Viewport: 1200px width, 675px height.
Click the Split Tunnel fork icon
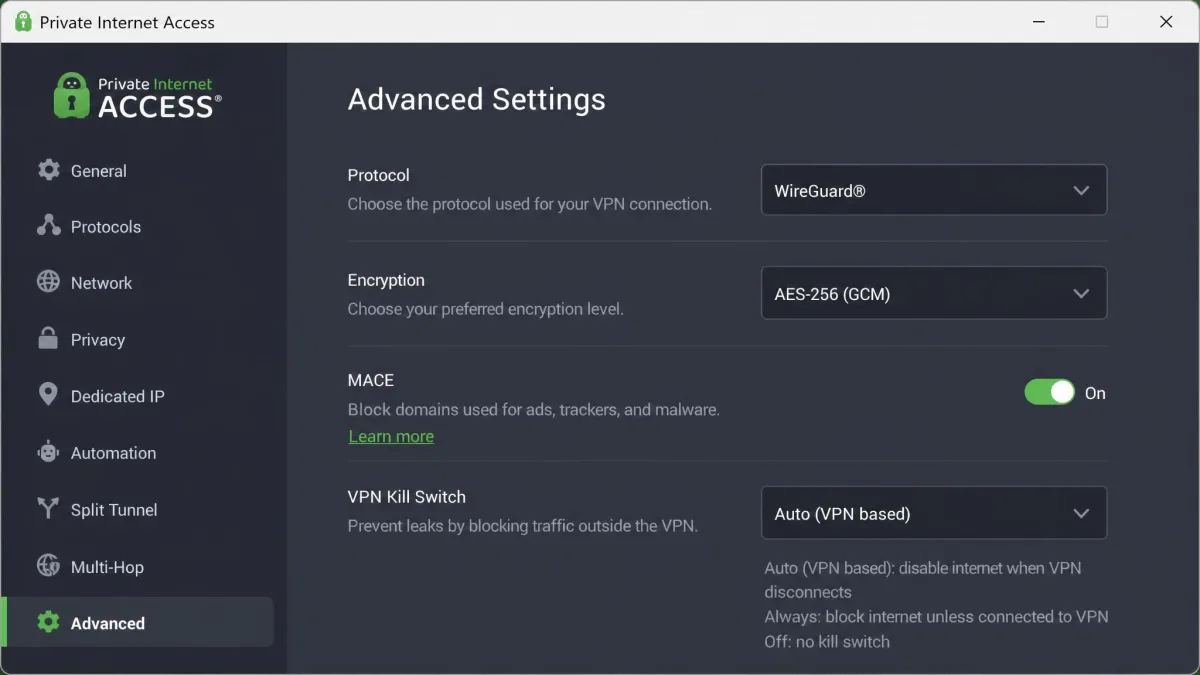(48, 509)
